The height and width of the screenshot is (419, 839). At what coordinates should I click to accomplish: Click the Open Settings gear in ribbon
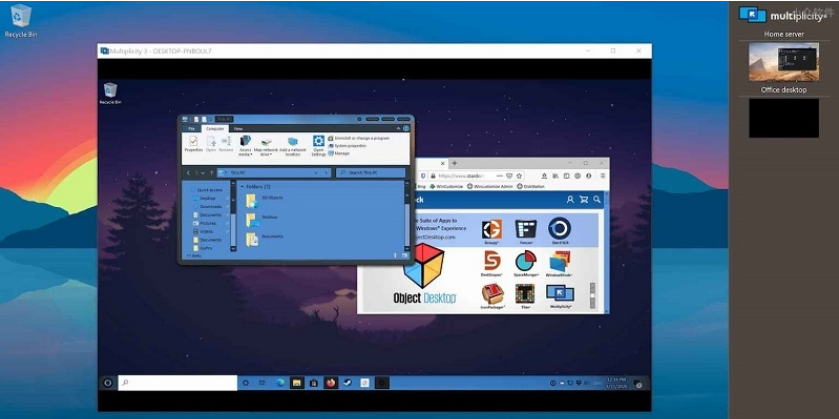click(x=318, y=143)
